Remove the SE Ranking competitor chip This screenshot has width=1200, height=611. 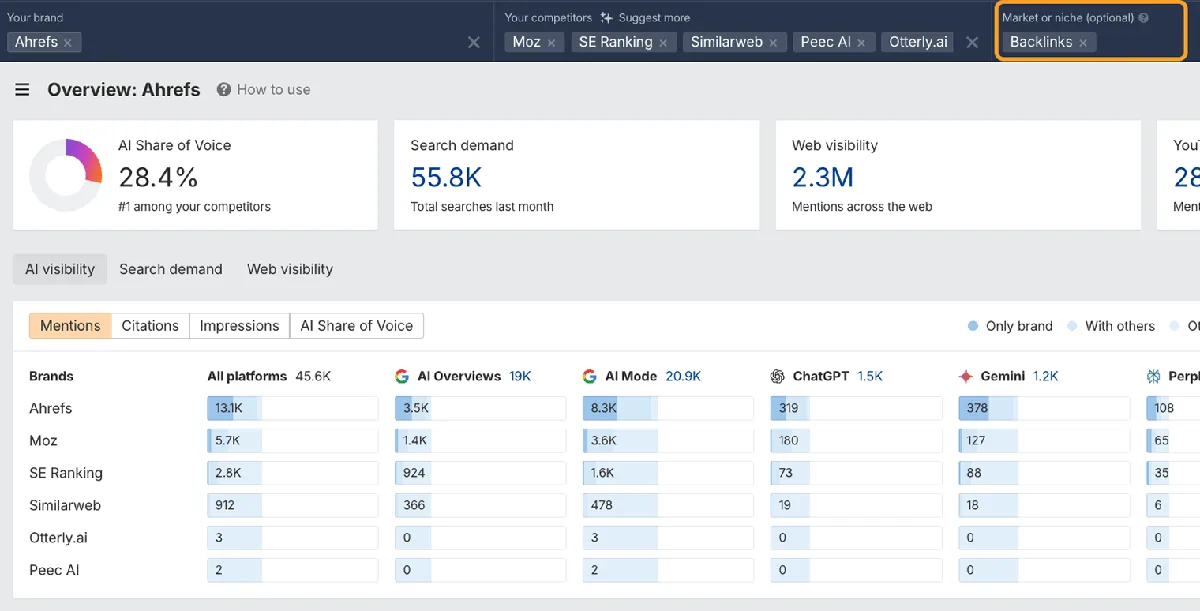point(663,43)
